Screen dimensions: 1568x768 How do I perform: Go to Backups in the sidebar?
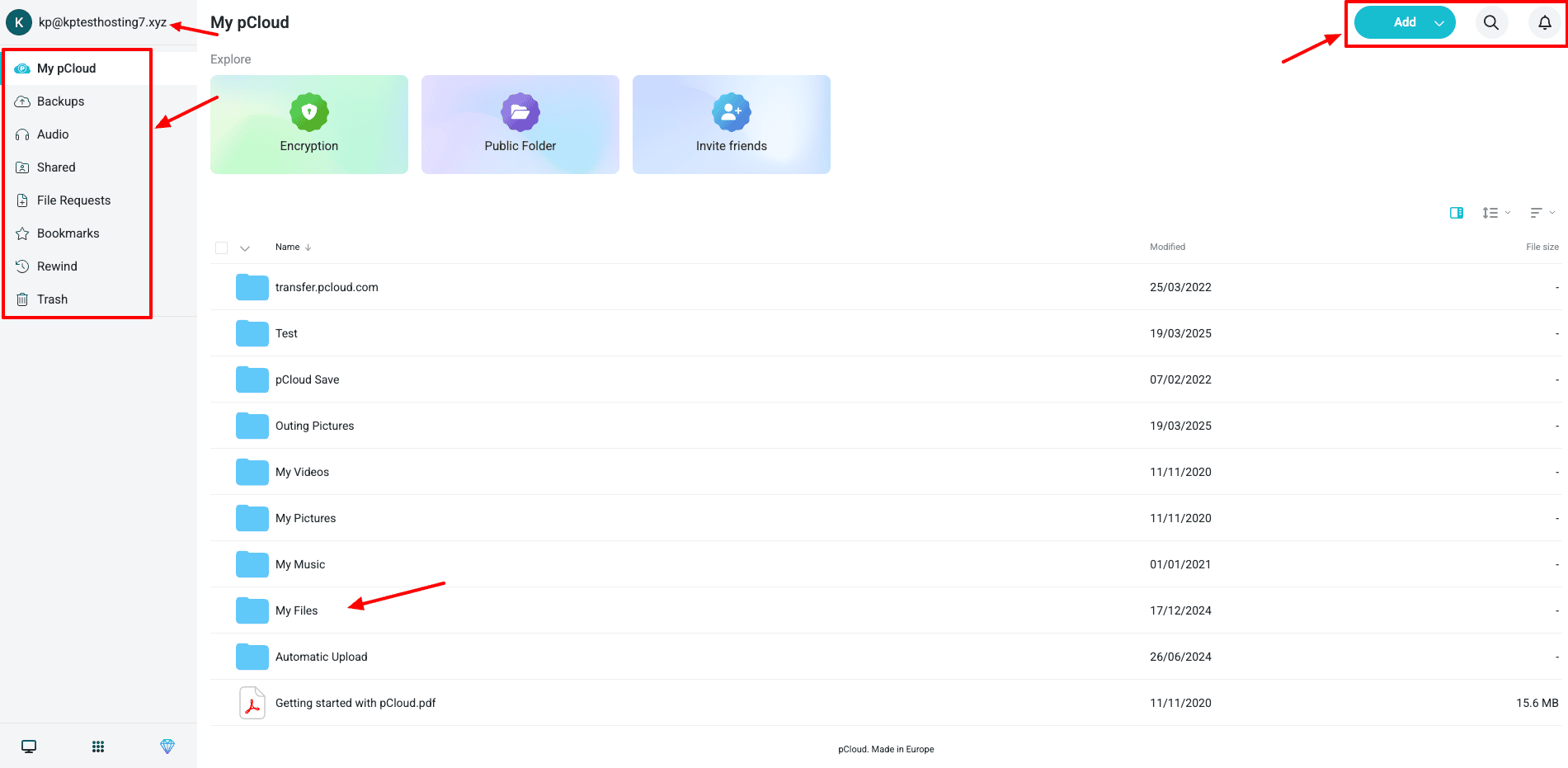coord(60,101)
